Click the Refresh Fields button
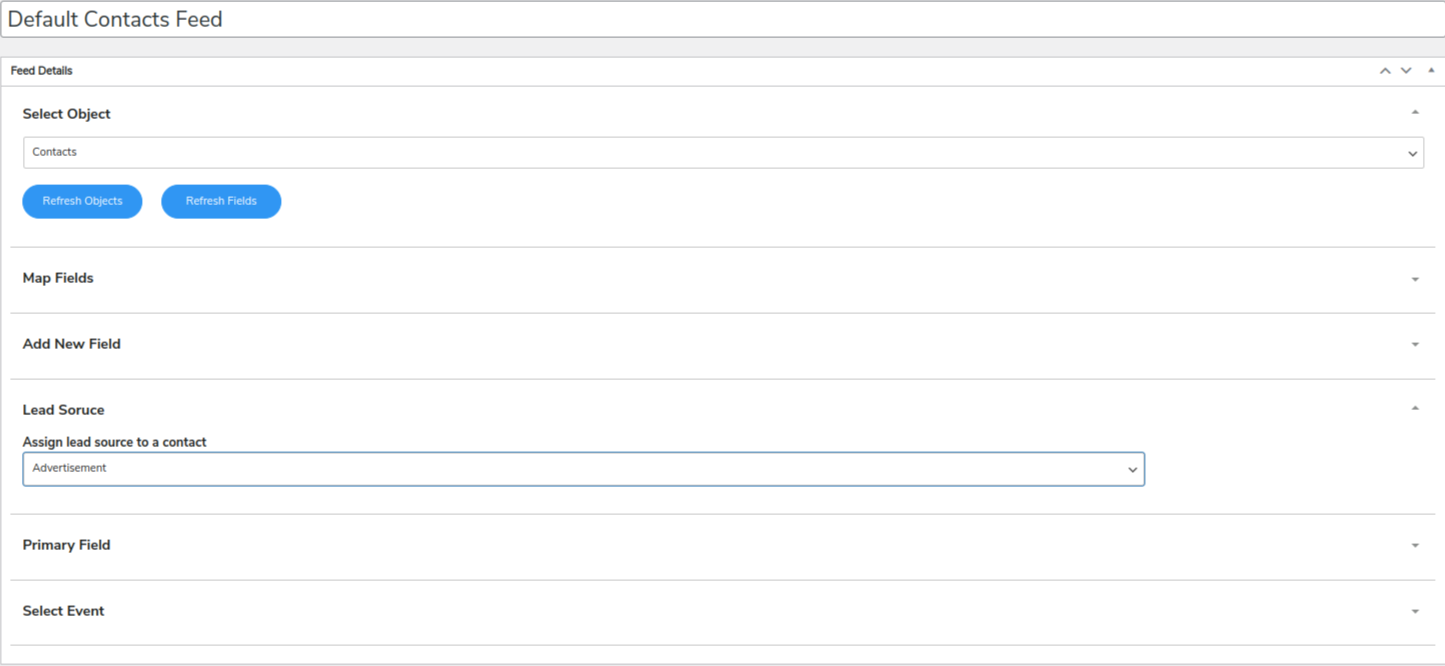The image size is (1445, 666). (x=221, y=201)
